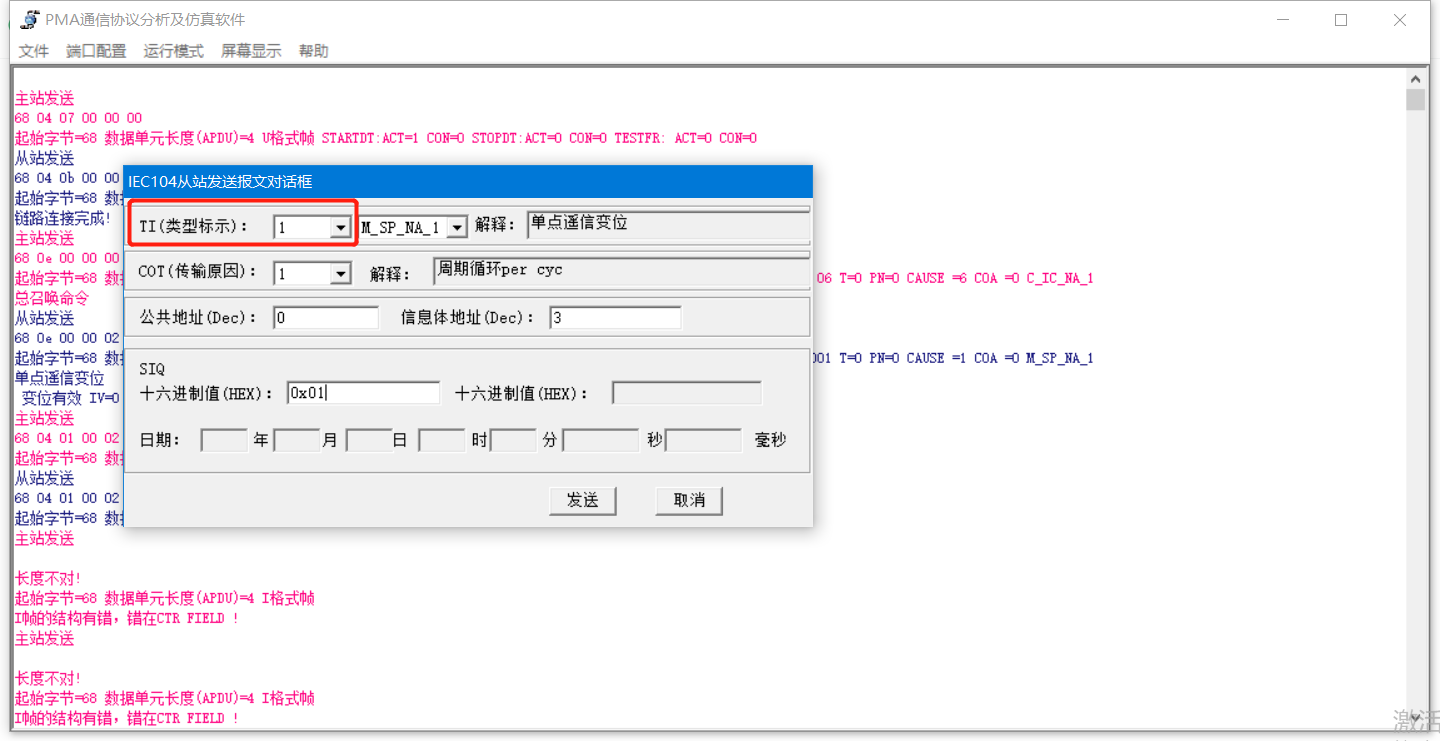1440x741 pixels.
Task: Click the PMA application icon in title bar
Action: click(x=29, y=20)
